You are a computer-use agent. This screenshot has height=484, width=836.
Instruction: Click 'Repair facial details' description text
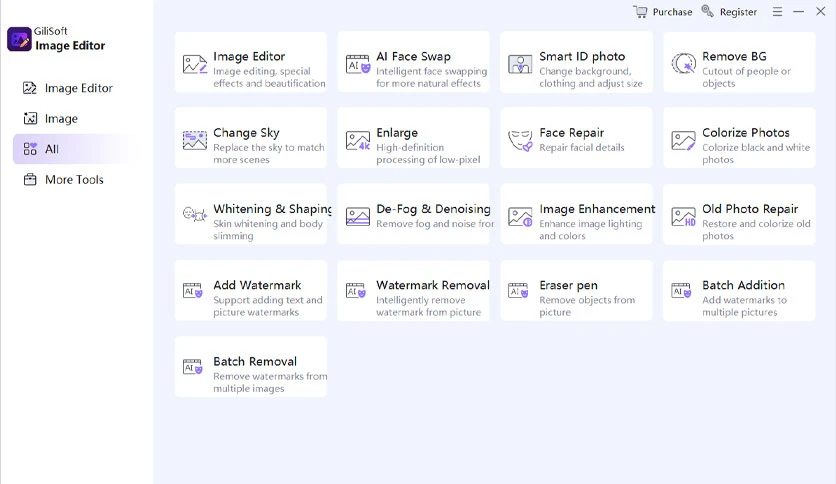coord(582,148)
